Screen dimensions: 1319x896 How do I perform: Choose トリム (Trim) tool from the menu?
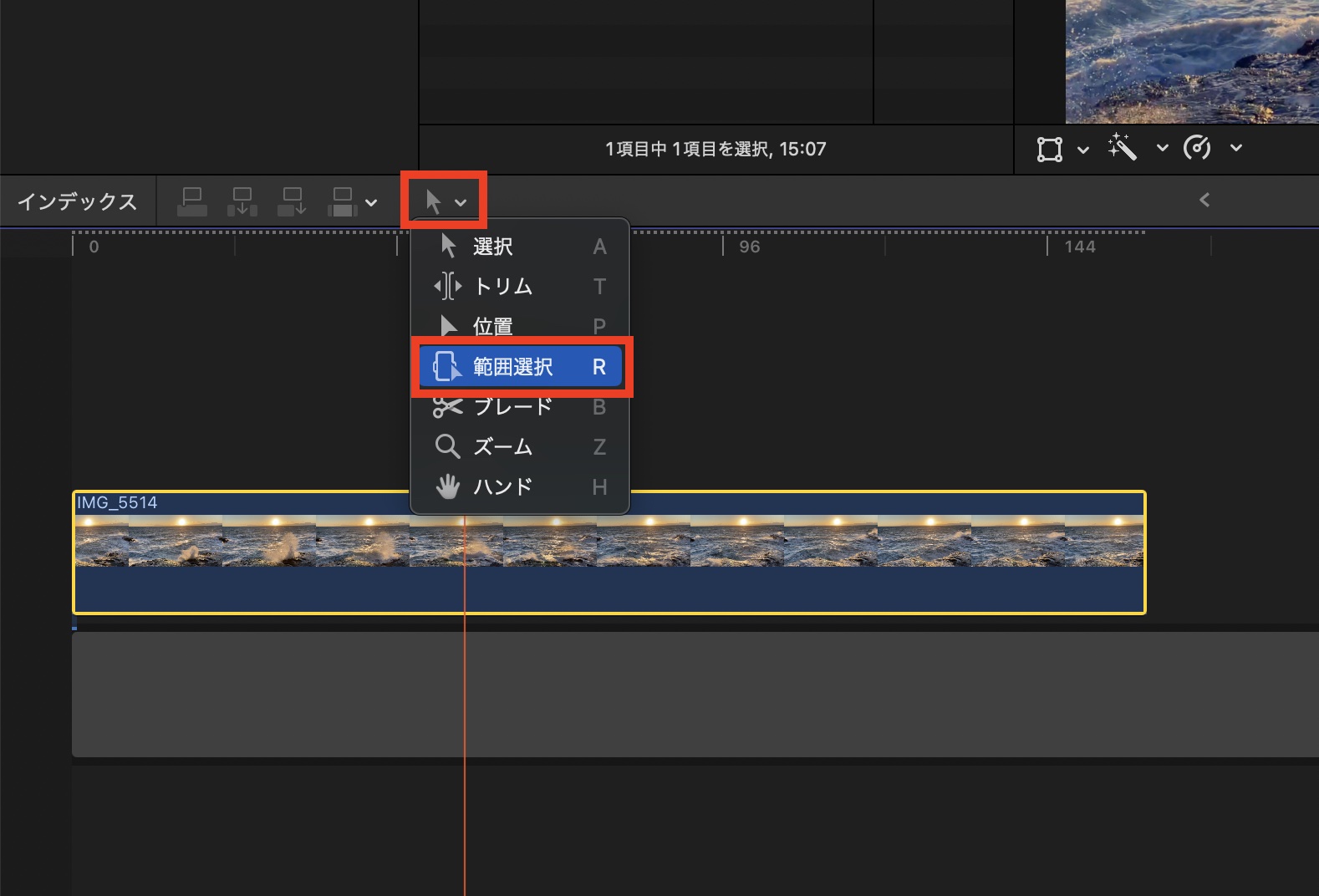pyautogui.click(x=519, y=287)
